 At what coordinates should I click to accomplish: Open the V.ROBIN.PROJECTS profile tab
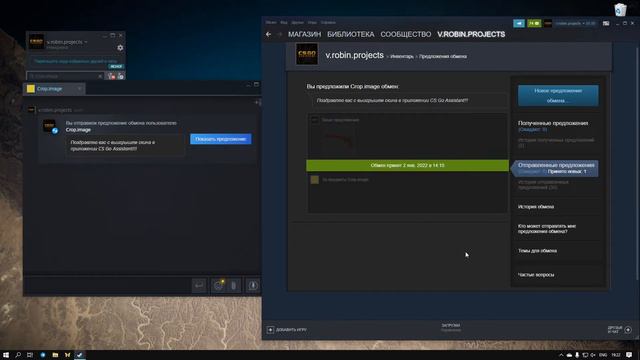[471, 35]
